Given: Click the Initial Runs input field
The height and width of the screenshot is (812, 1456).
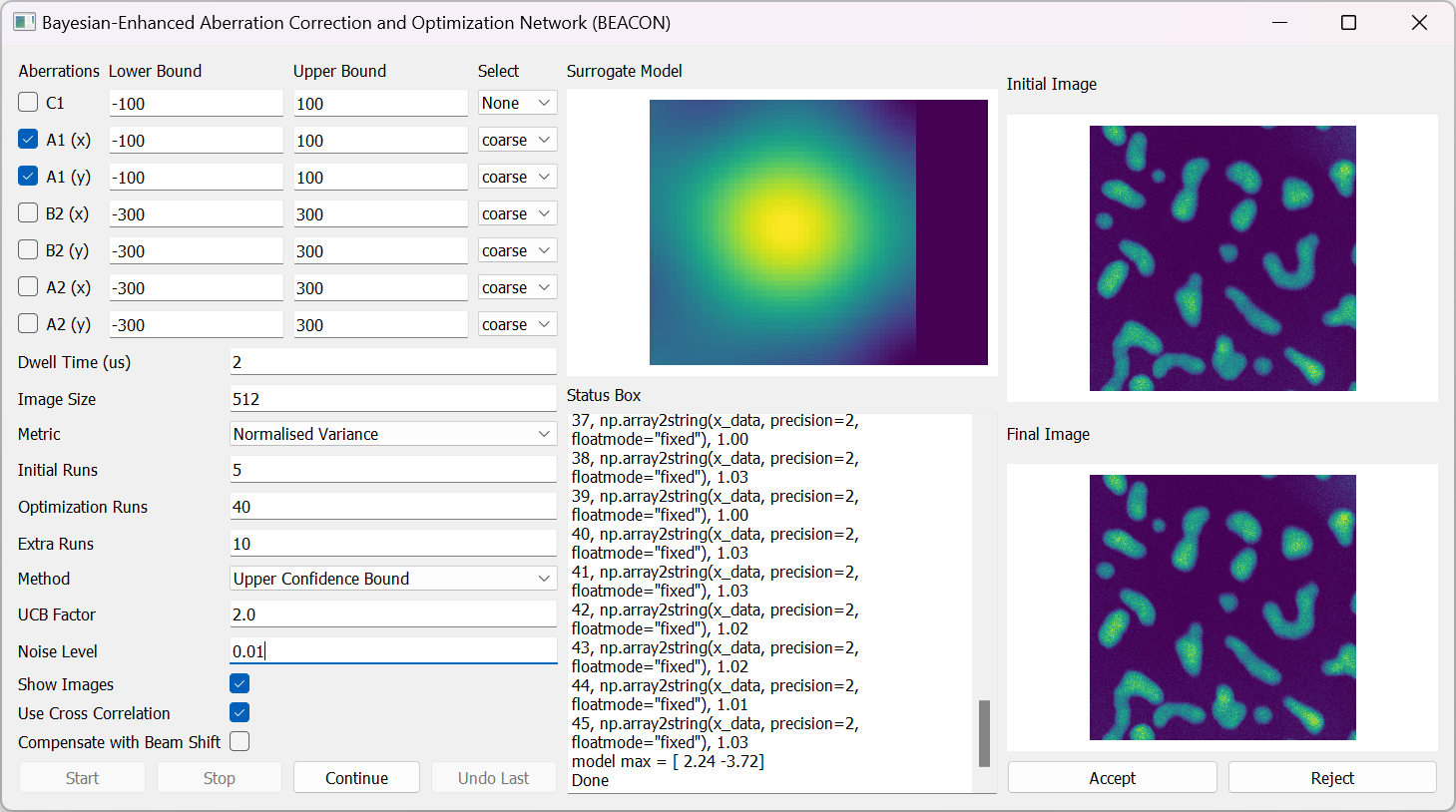Looking at the screenshot, I should click(x=393, y=470).
